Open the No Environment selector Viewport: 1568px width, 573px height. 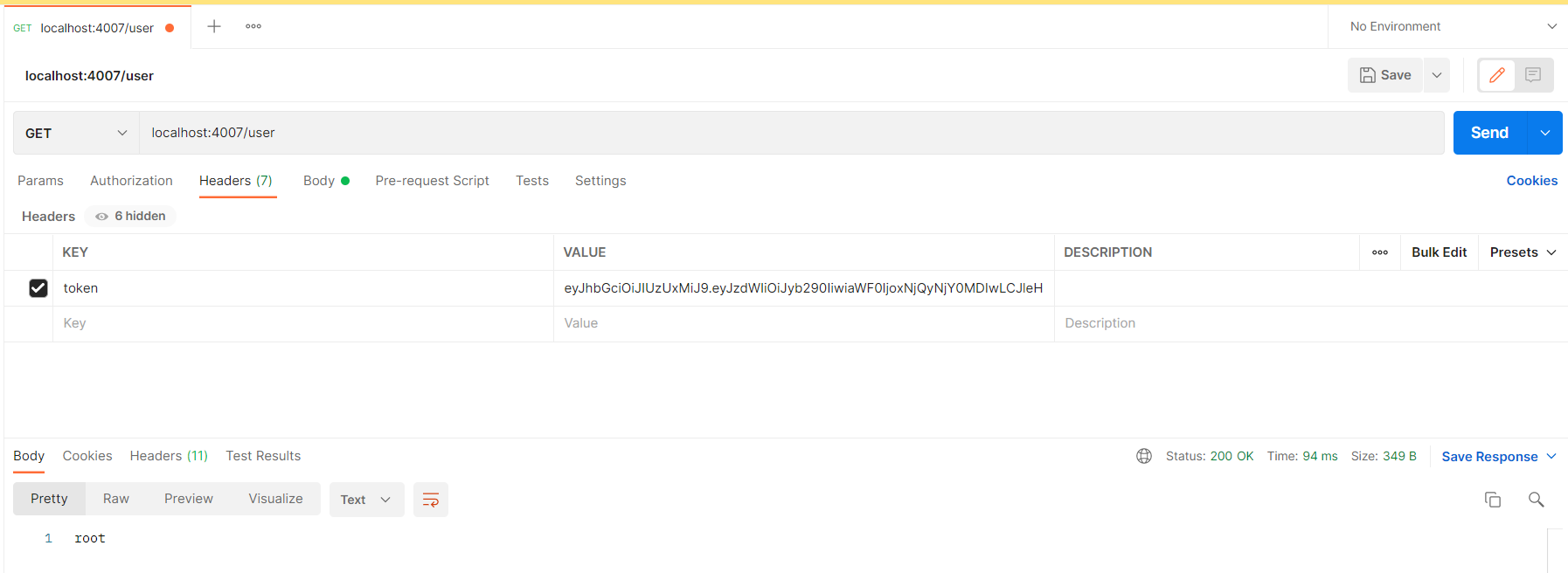point(1453,26)
